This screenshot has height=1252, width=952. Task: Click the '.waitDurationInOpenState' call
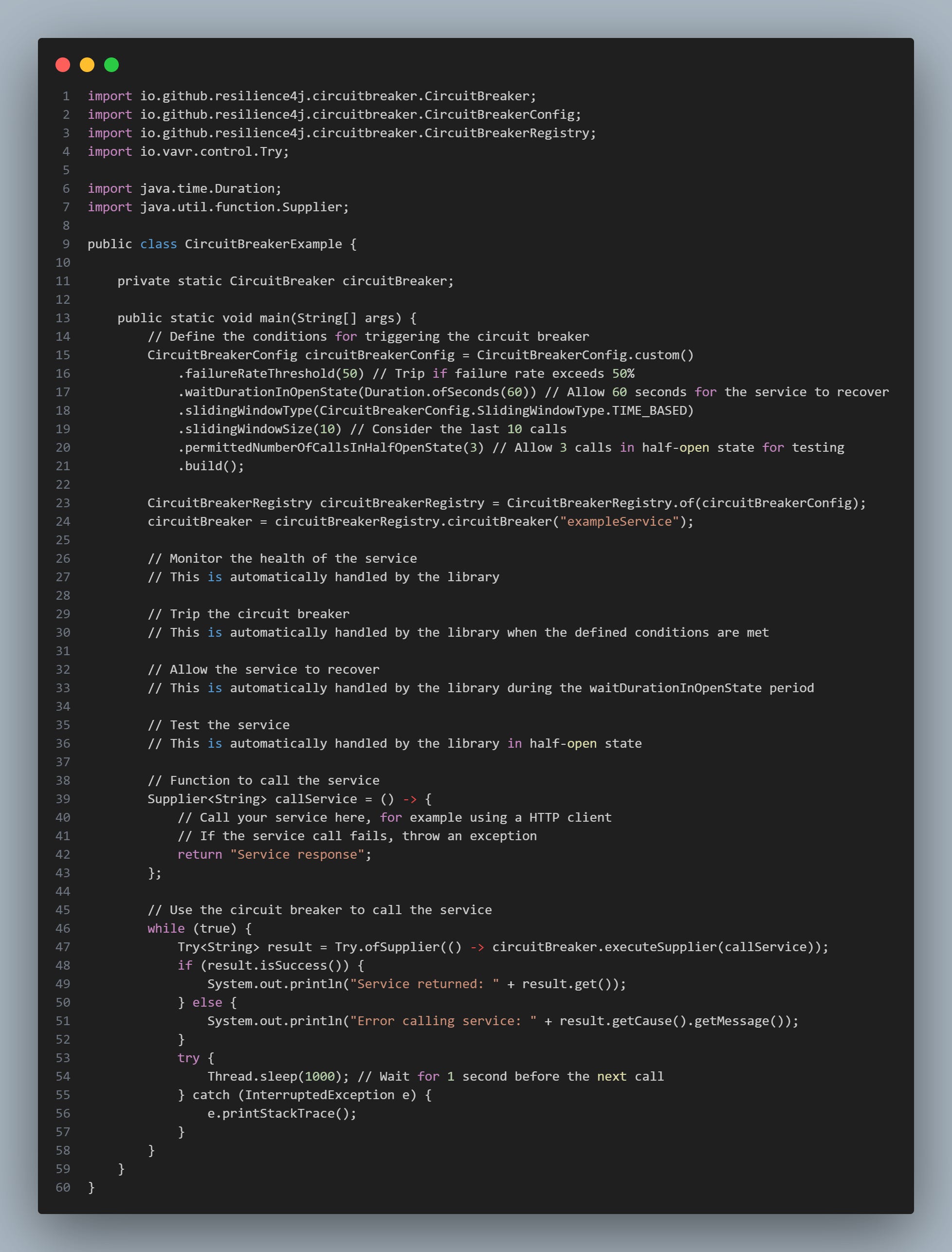tap(267, 392)
